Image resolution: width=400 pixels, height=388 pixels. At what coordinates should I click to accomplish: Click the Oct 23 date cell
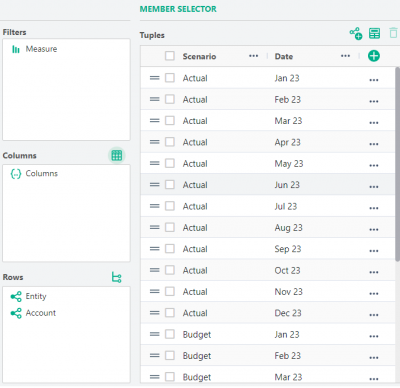click(x=287, y=270)
